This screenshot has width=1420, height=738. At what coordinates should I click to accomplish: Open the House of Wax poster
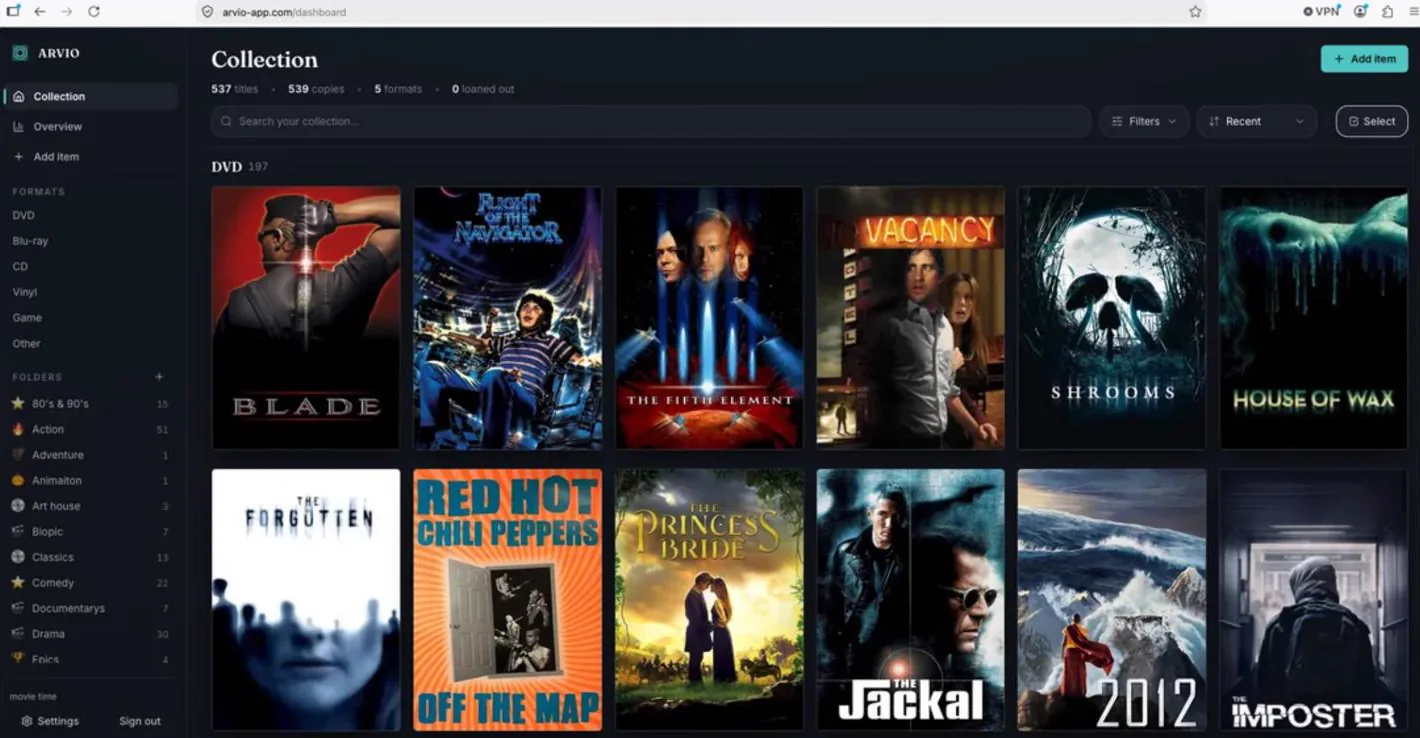(1314, 318)
